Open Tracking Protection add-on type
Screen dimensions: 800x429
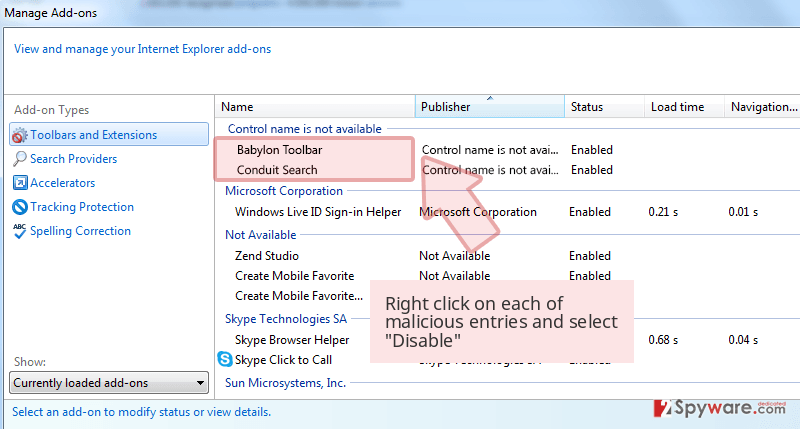(82, 207)
